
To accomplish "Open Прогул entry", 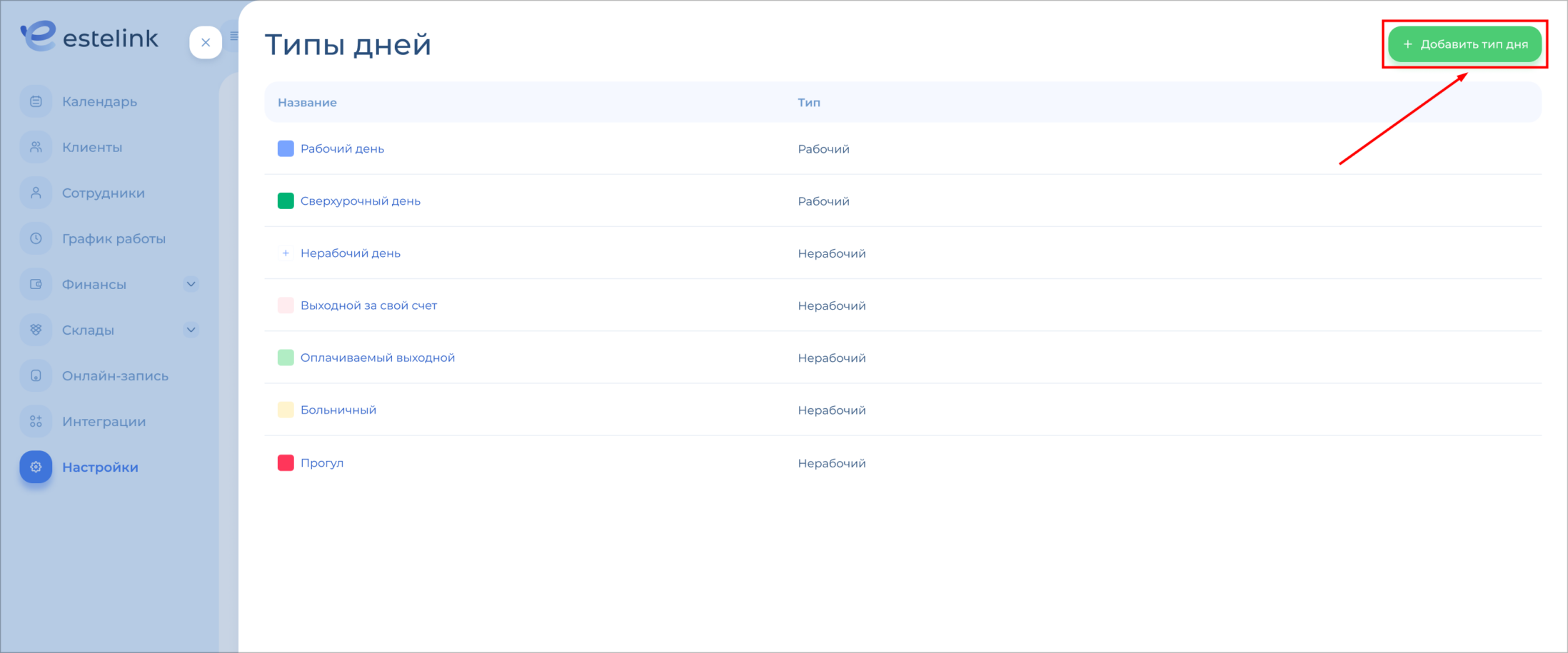I will pyautogui.click(x=321, y=462).
